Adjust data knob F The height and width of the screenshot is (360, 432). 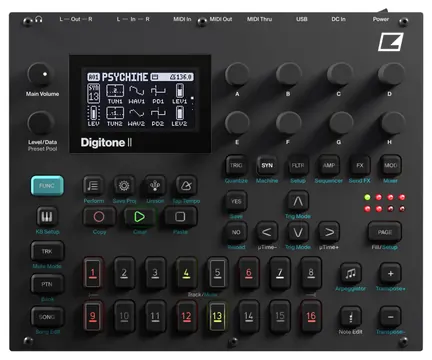tap(288, 123)
